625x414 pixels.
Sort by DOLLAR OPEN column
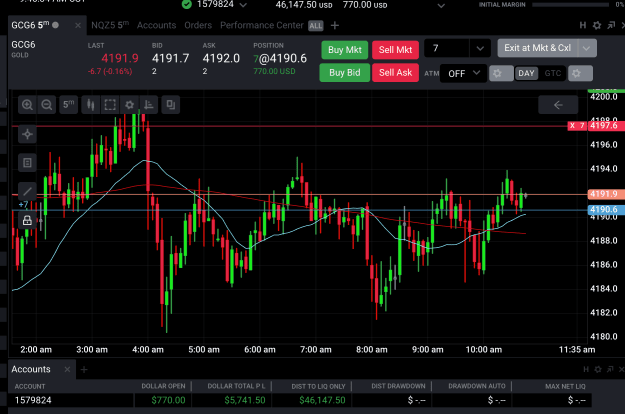click(163, 386)
